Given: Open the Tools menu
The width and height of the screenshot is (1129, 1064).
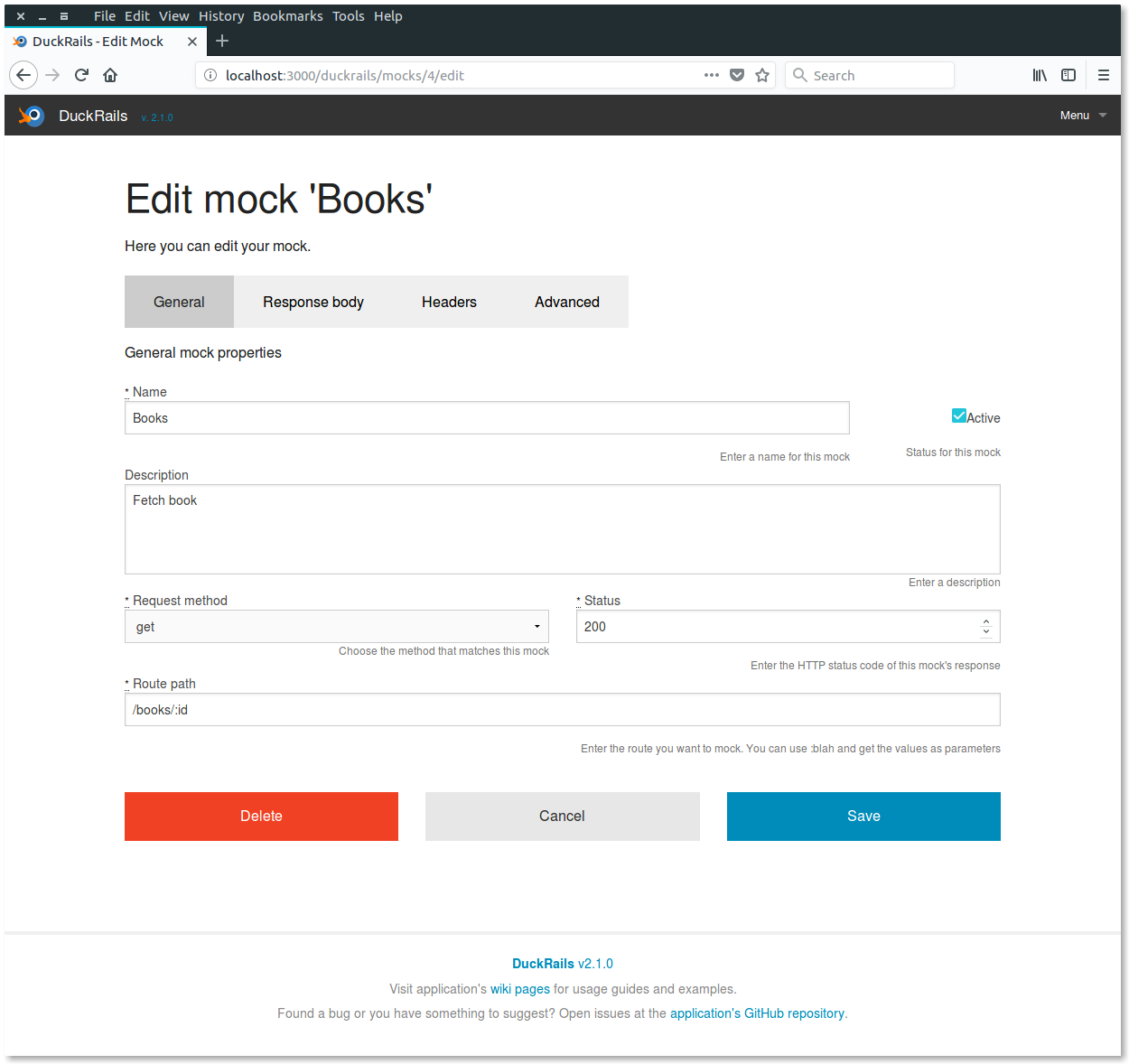Looking at the screenshot, I should 349,16.
